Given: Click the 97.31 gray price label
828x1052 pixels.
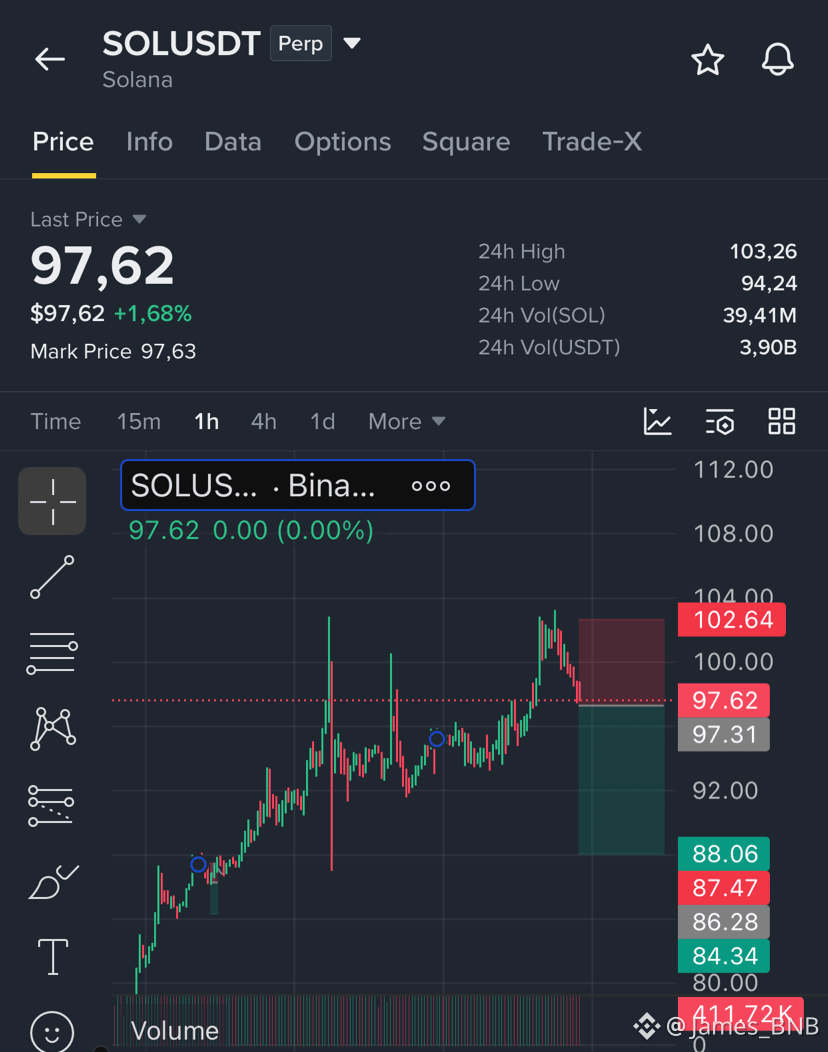Looking at the screenshot, I should click(x=724, y=735).
